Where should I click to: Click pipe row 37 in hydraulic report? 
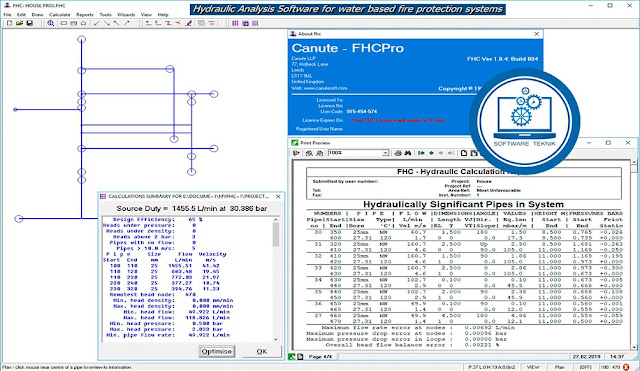464,318
